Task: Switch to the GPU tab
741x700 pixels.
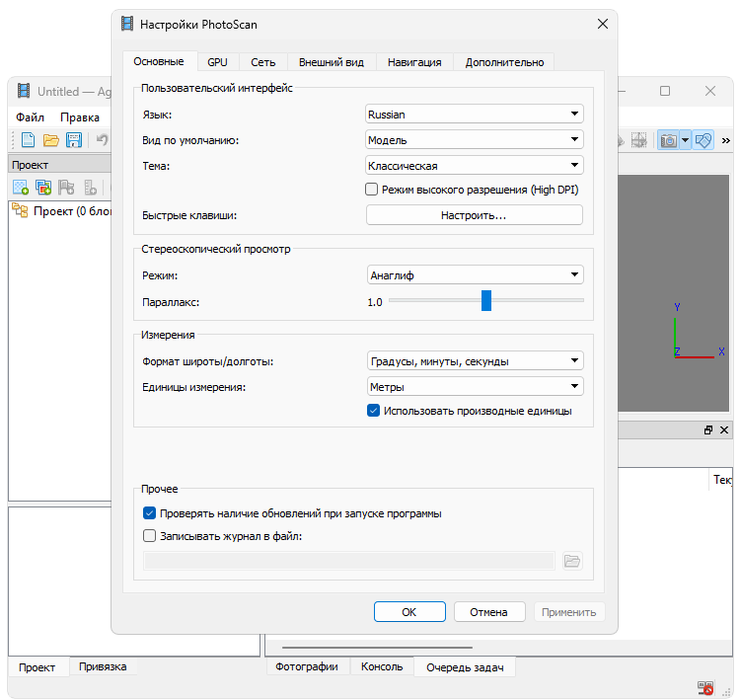Action: (217, 62)
